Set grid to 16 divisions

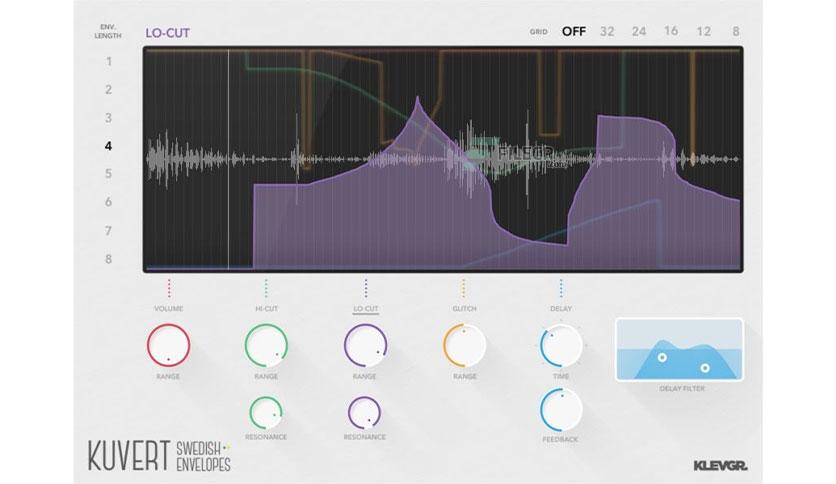click(x=671, y=31)
